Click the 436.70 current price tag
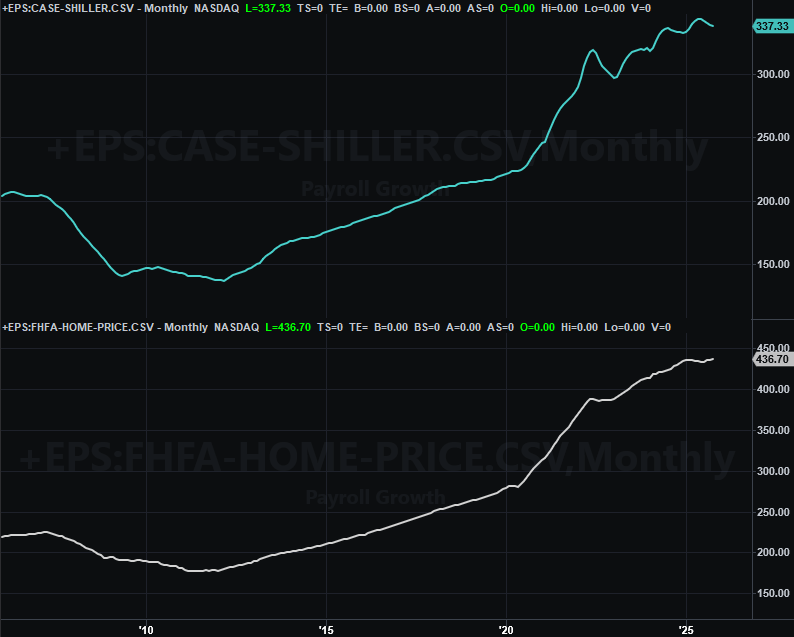The width and height of the screenshot is (794, 637). coord(770,358)
